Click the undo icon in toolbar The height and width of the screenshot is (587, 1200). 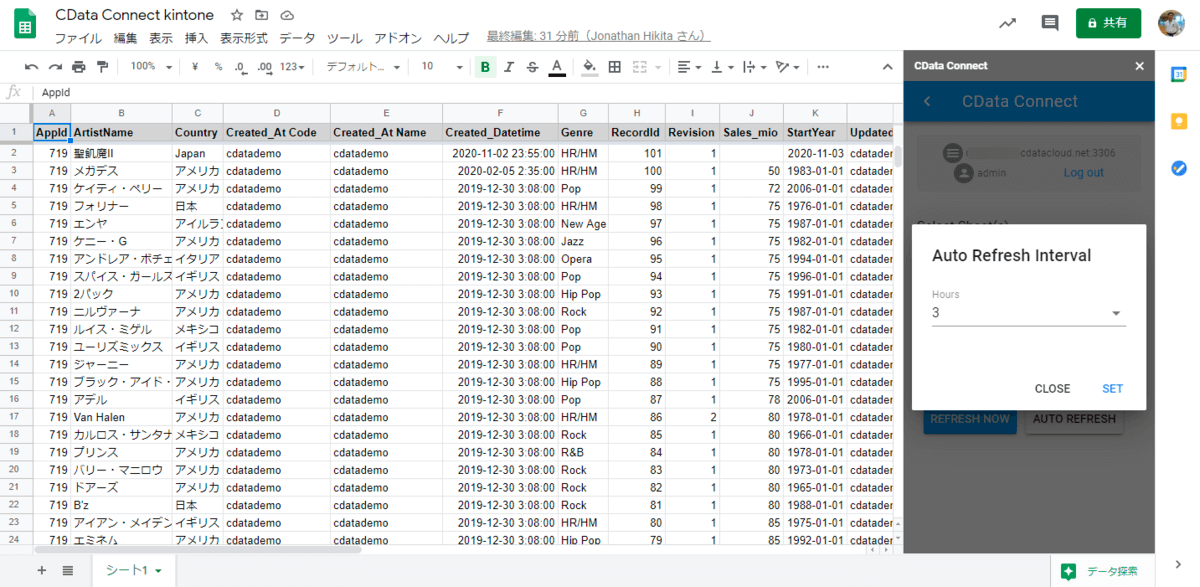32,67
